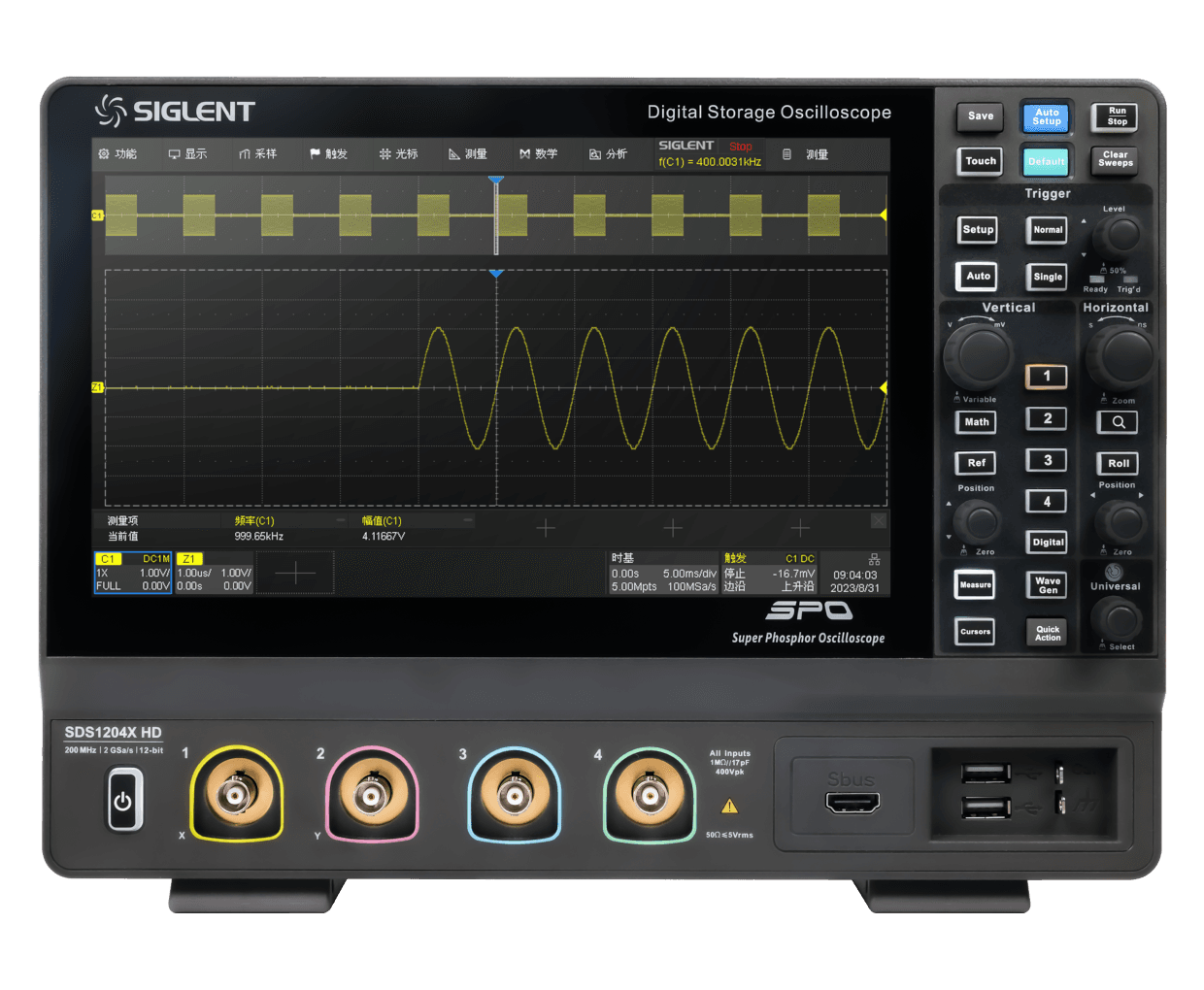This screenshot has height=990, width=1204.
Task: Click the network status icon near the date
Action: tap(873, 559)
